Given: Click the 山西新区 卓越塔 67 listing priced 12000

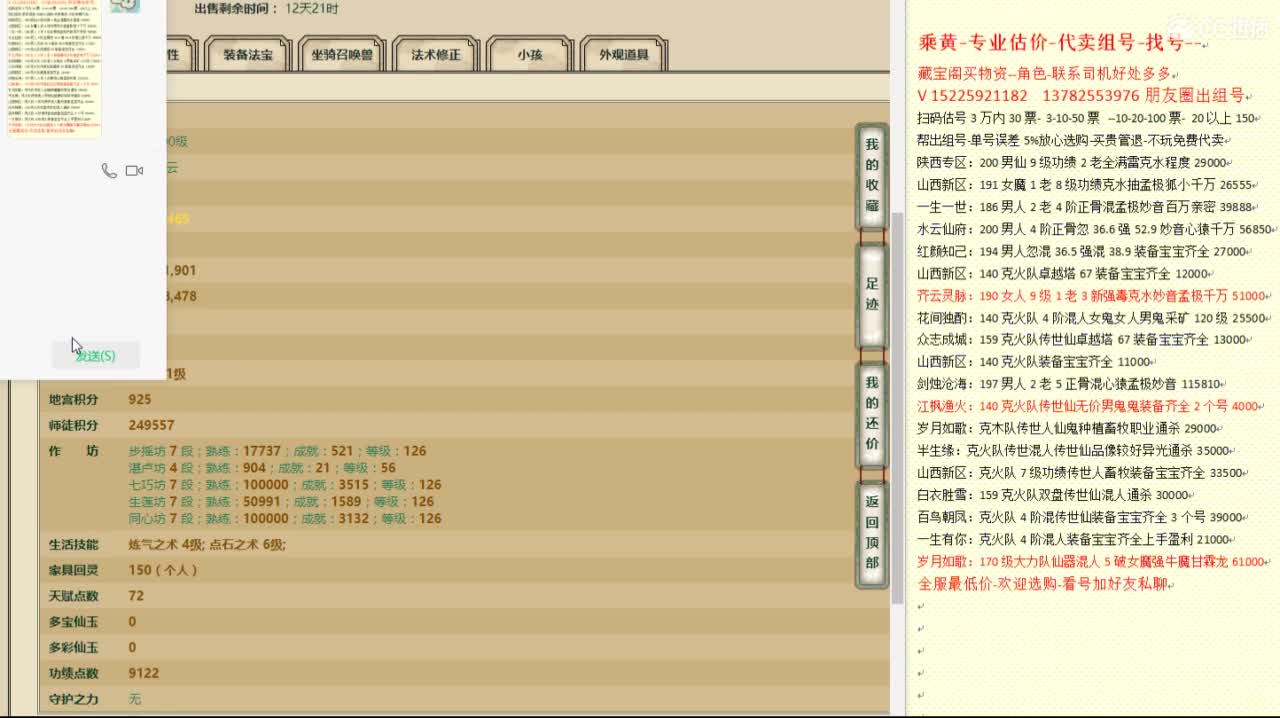Looking at the screenshot, I should pos(1063,273).
